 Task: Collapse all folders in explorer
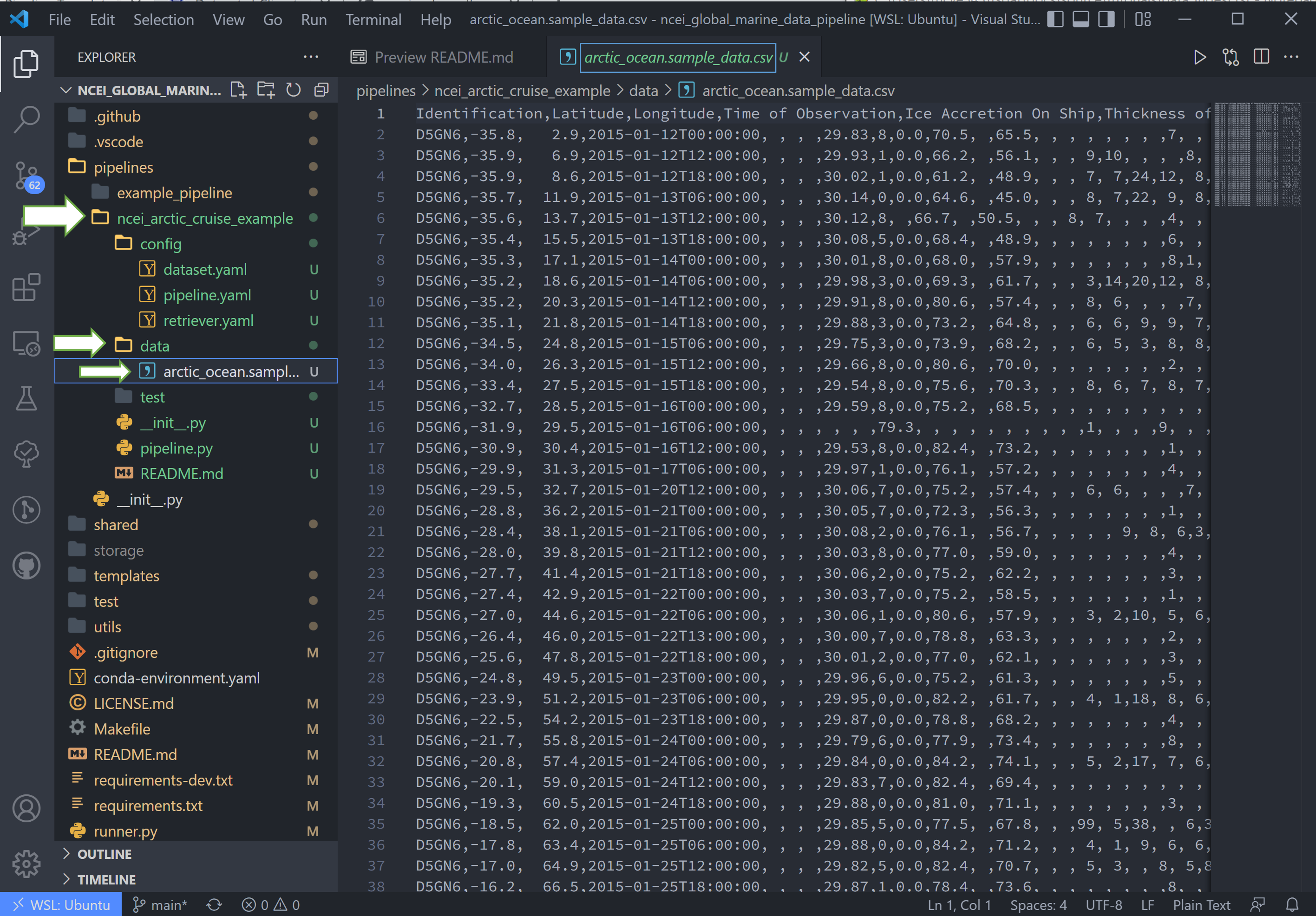322,90
